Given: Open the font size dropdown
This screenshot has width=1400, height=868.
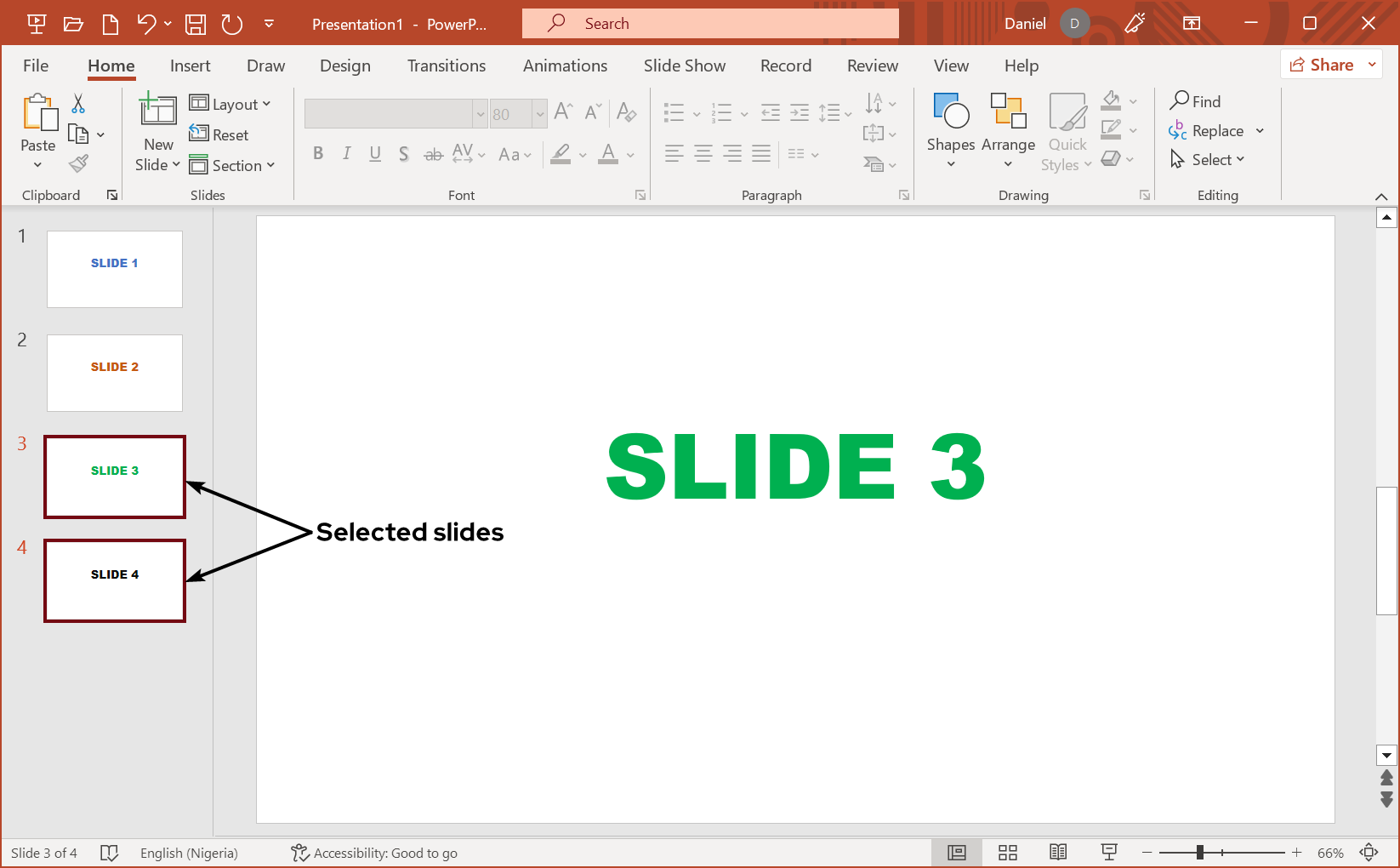Looking at the screenshot, I should coord(541,113).
